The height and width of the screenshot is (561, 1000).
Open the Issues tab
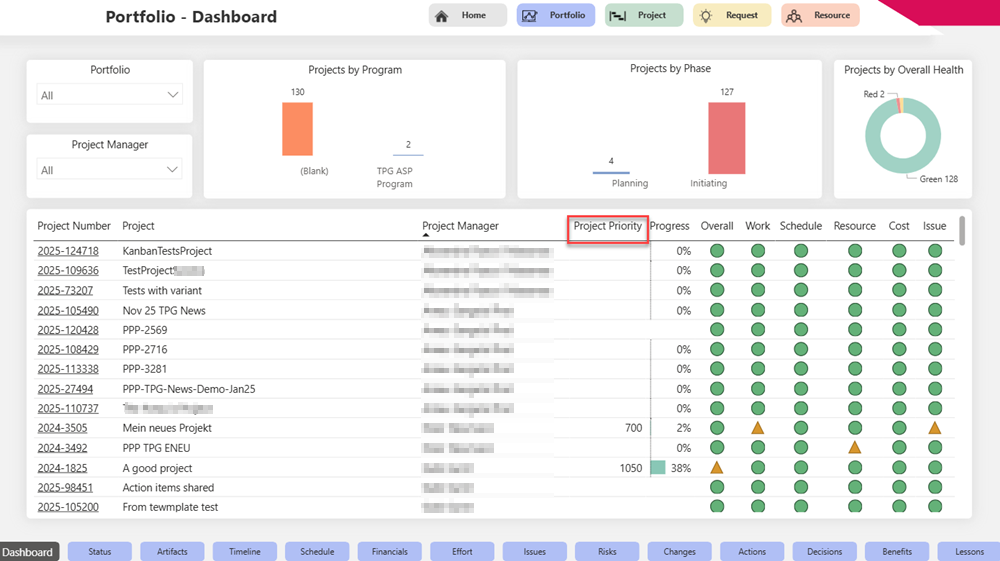pos(534,551)
